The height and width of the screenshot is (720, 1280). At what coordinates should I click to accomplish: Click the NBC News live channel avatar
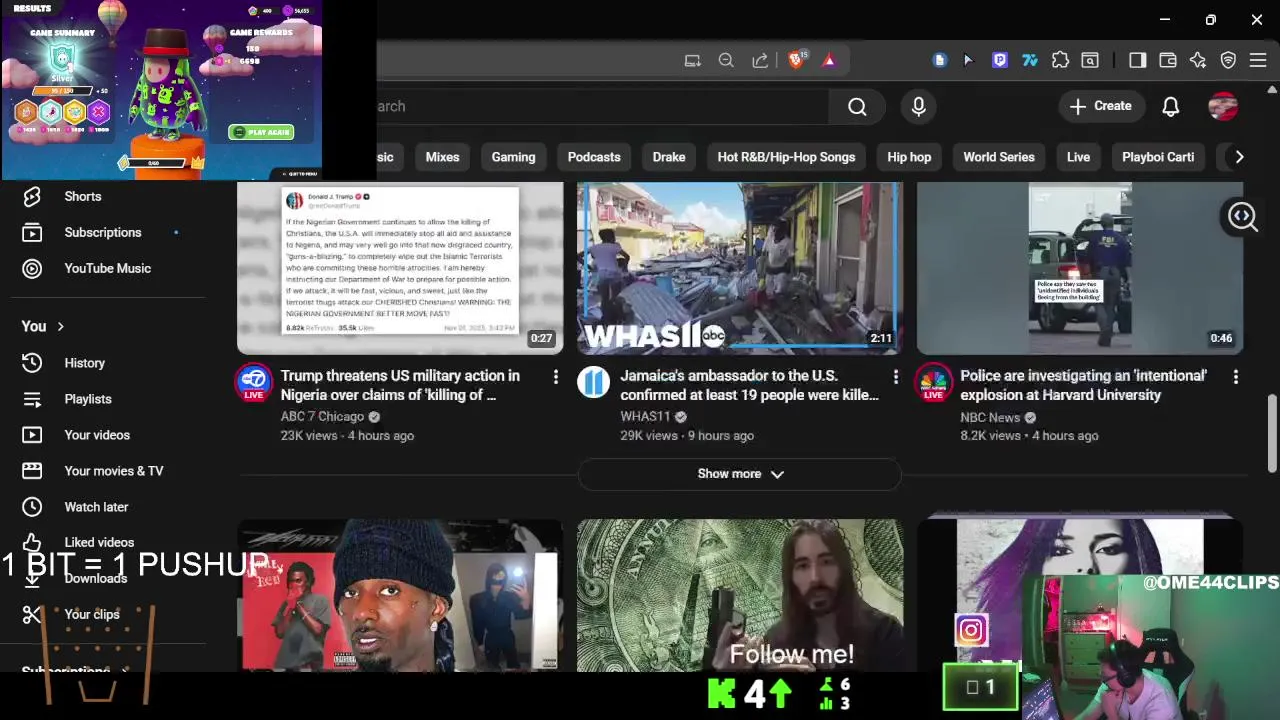point(933,383)
